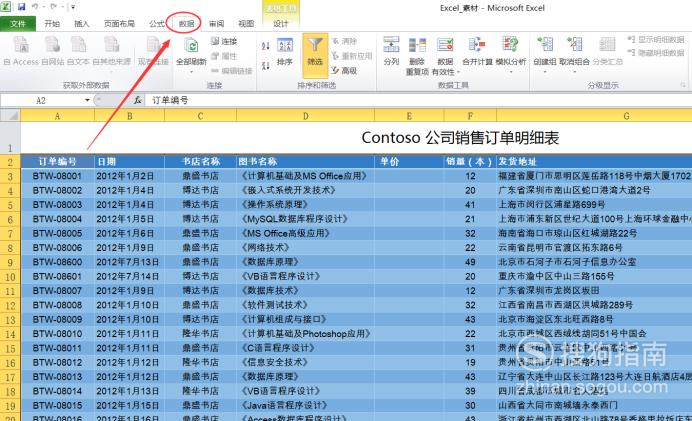
Task: Click the 连接 connections button
Action: [224, 41]
